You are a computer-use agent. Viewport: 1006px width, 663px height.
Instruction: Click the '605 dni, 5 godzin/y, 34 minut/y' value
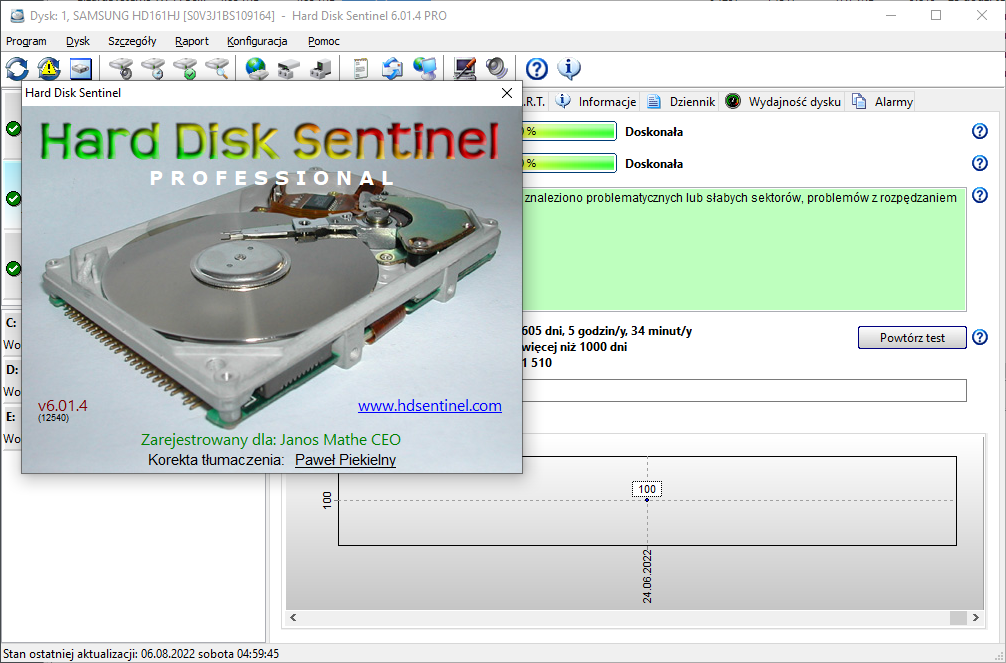click(607, 331)
